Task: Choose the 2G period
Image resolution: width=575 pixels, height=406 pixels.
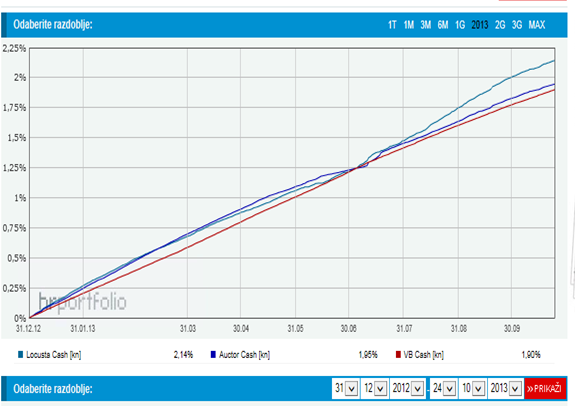Action: [500, 25]
